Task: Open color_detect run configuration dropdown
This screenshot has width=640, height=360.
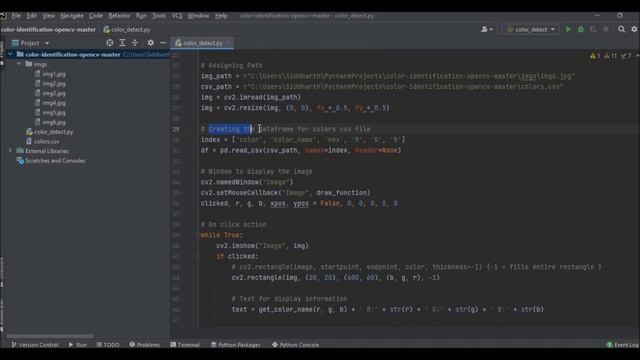Action: 531,29
